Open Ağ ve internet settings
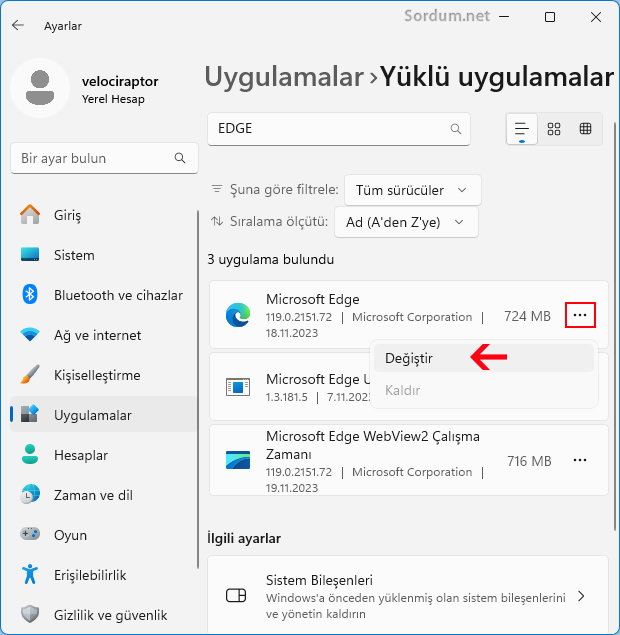The image size is (620, 635). [104, 335]
